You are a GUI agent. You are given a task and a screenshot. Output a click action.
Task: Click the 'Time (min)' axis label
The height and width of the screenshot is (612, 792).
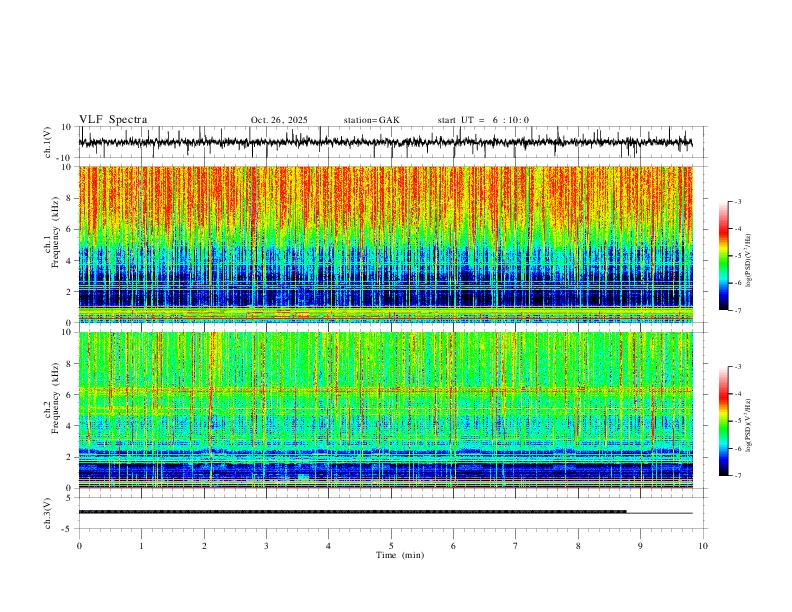[400, 555]
